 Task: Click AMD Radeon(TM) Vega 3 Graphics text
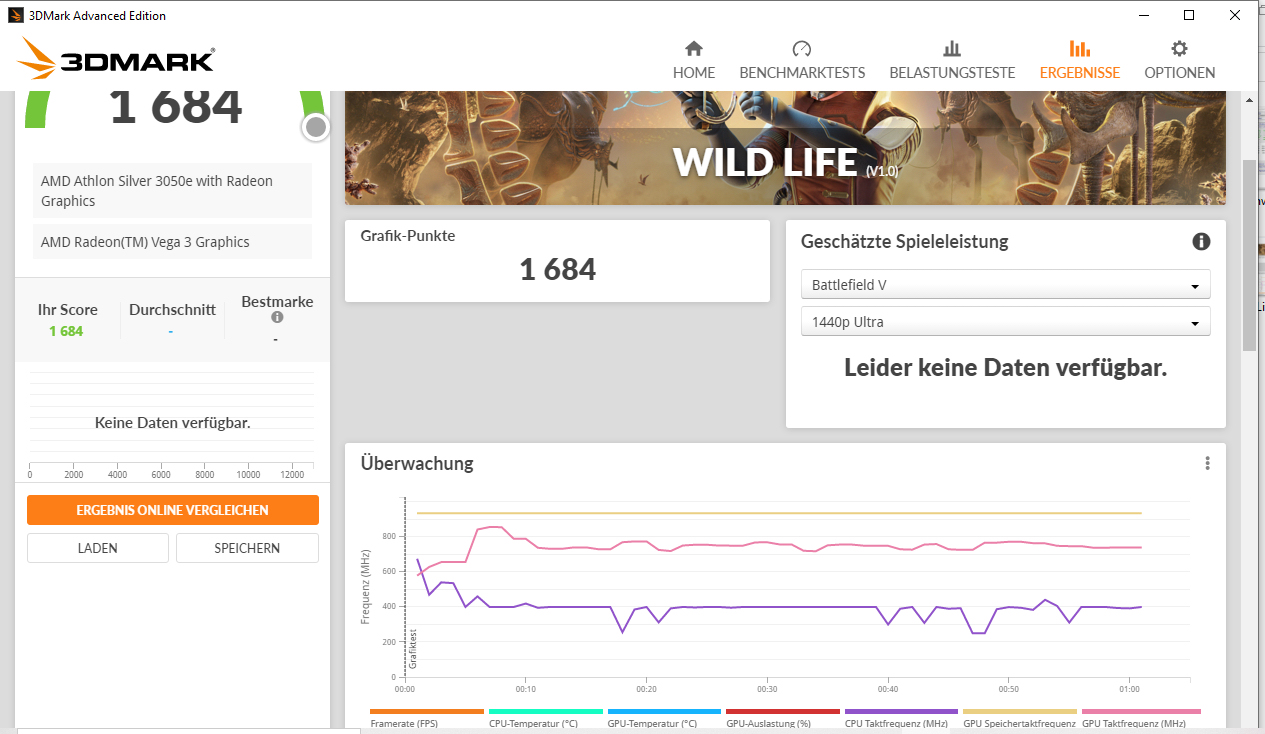[145, 242]
